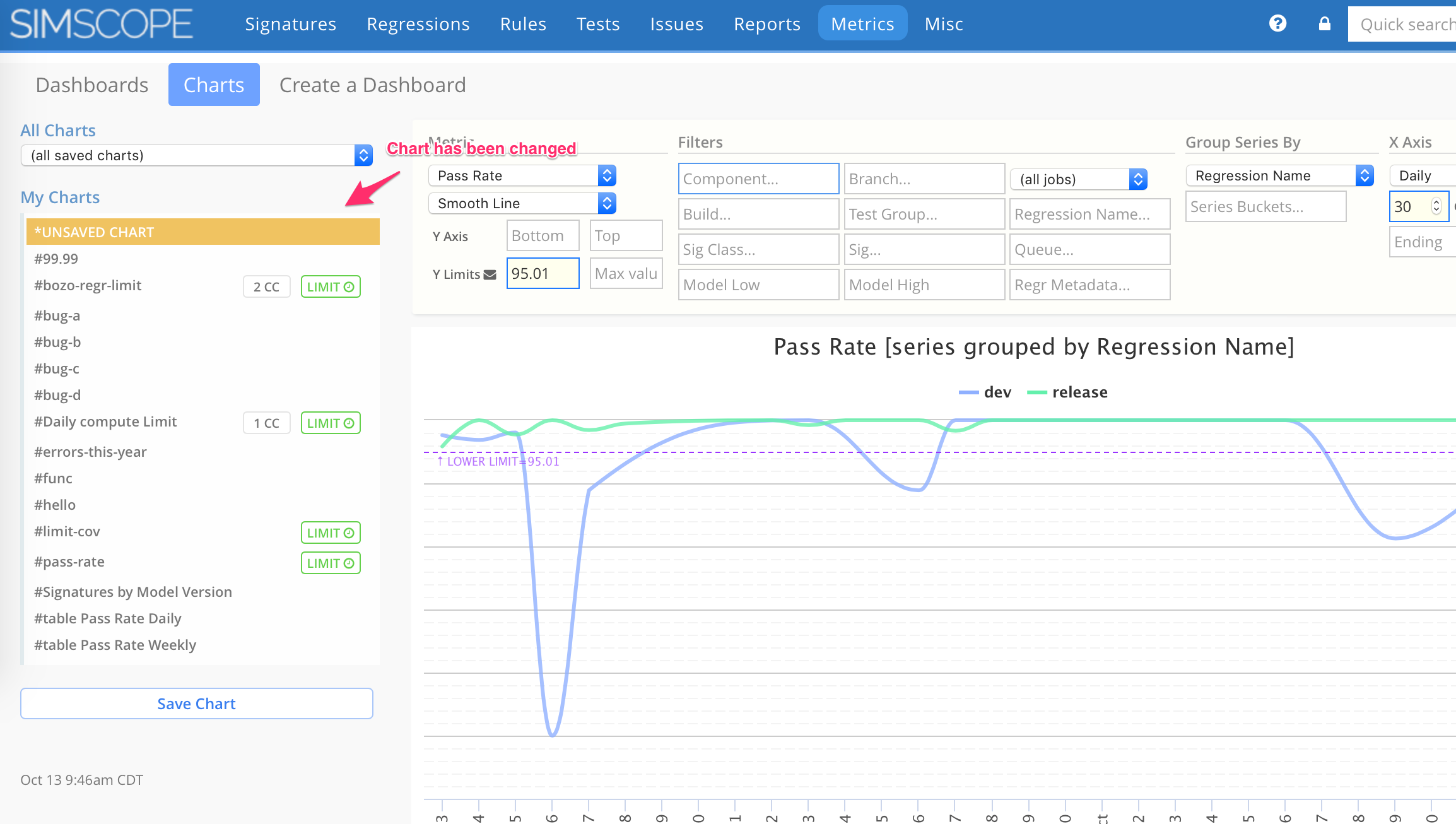The image size is (1456, 824).
Task: Click the Save Chart button
Action: coord(197,703)
